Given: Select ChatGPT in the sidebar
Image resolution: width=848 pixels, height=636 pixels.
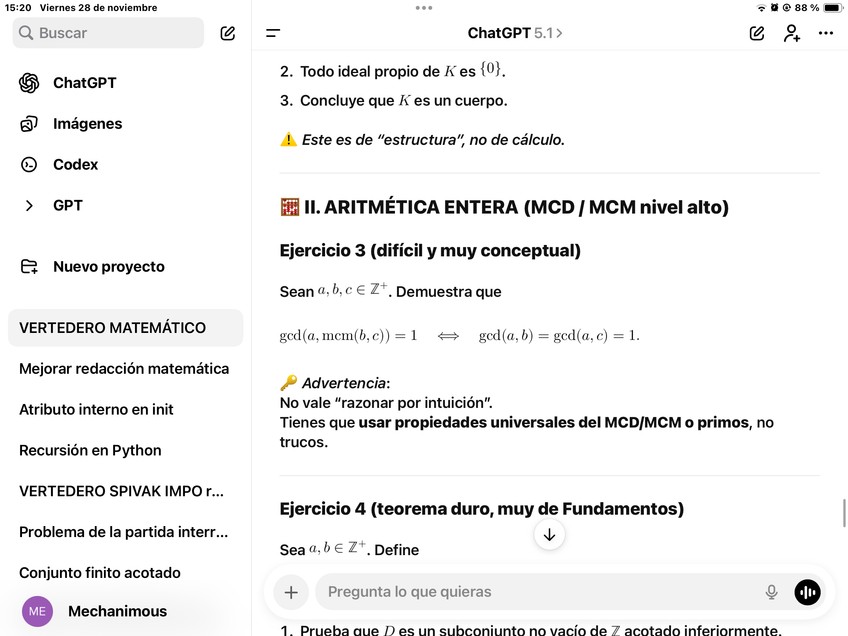Looking at the screenshot, I should pos(84,83).
